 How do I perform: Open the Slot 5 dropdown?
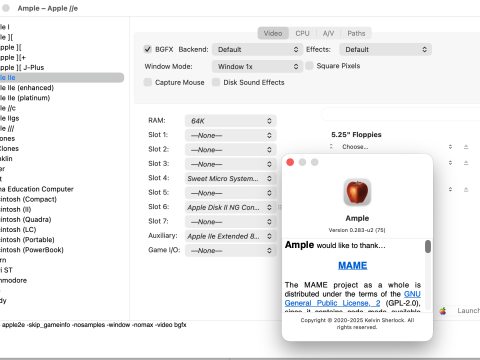[231, 193]
